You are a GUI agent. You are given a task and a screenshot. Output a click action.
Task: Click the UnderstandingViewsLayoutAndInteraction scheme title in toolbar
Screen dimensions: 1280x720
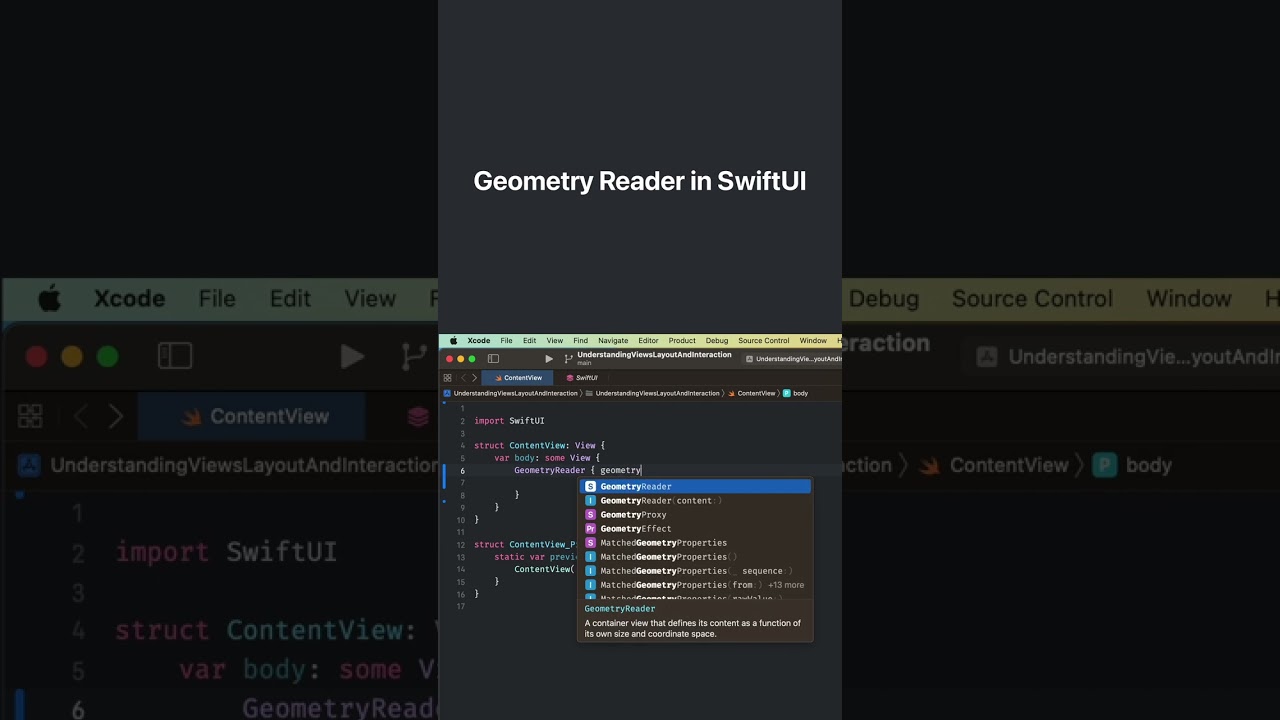[x=654, y=355]
